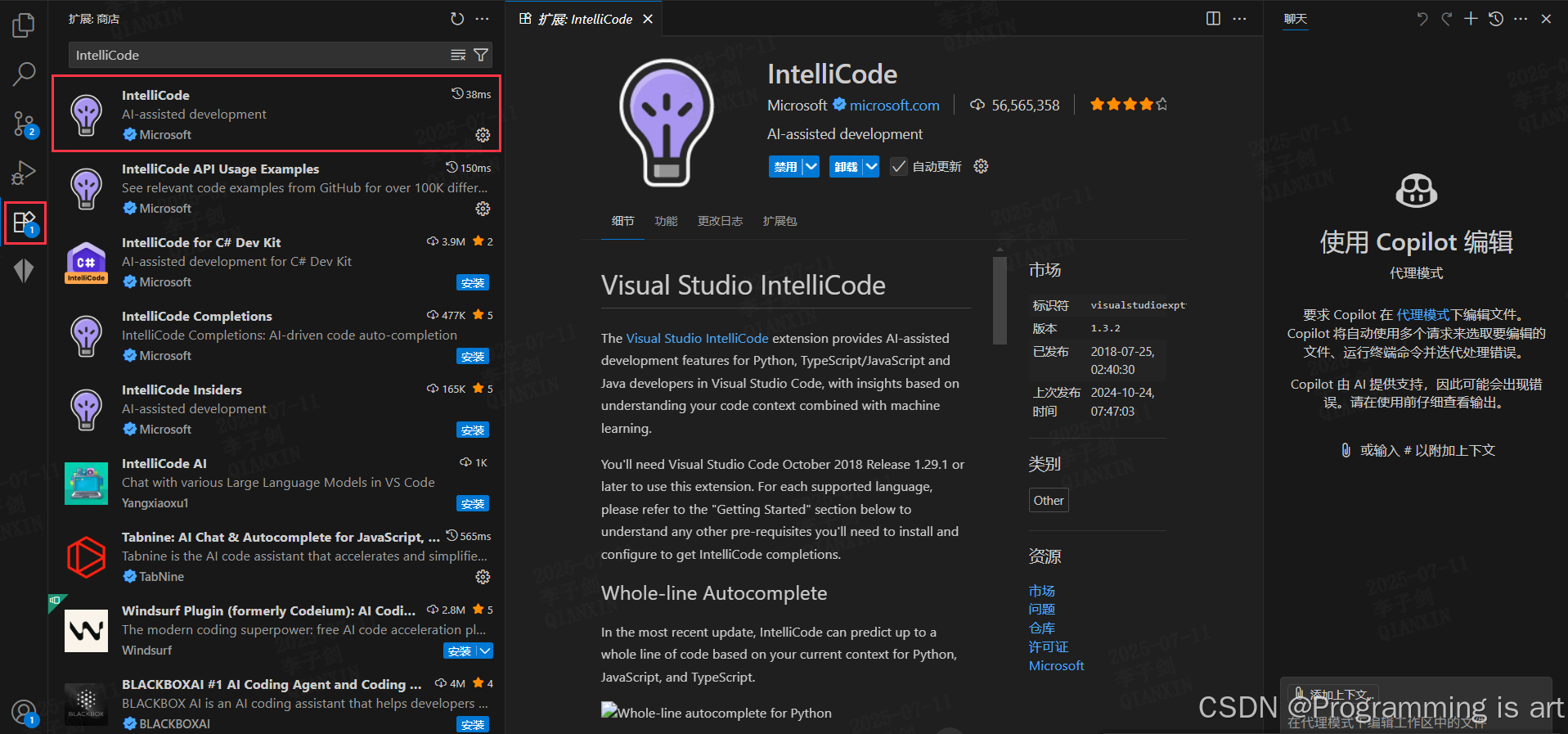Install Windsurf Plugin extension
The width and height of the screenshot is (1568, 734).
tap(460, 651)
